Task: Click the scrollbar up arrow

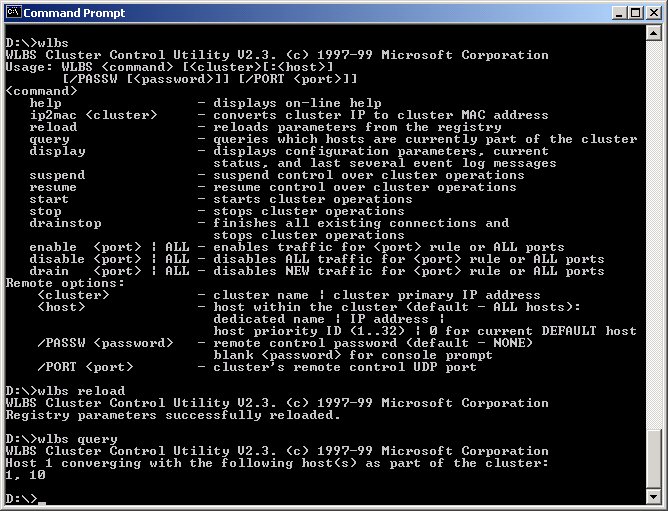Action: pyautogui.click(x=654, y=33)
